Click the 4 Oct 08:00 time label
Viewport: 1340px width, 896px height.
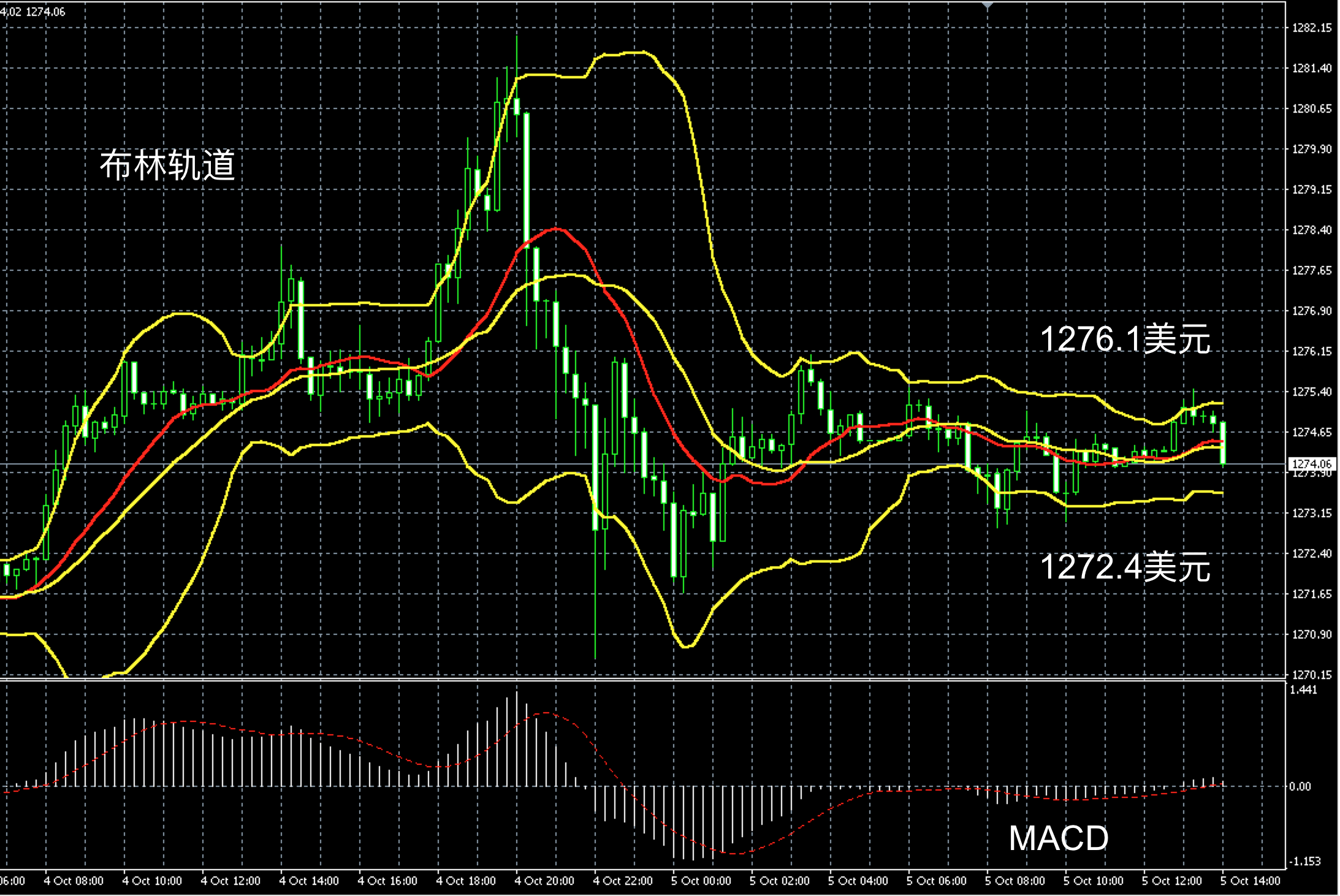click(x=74, y=881)
